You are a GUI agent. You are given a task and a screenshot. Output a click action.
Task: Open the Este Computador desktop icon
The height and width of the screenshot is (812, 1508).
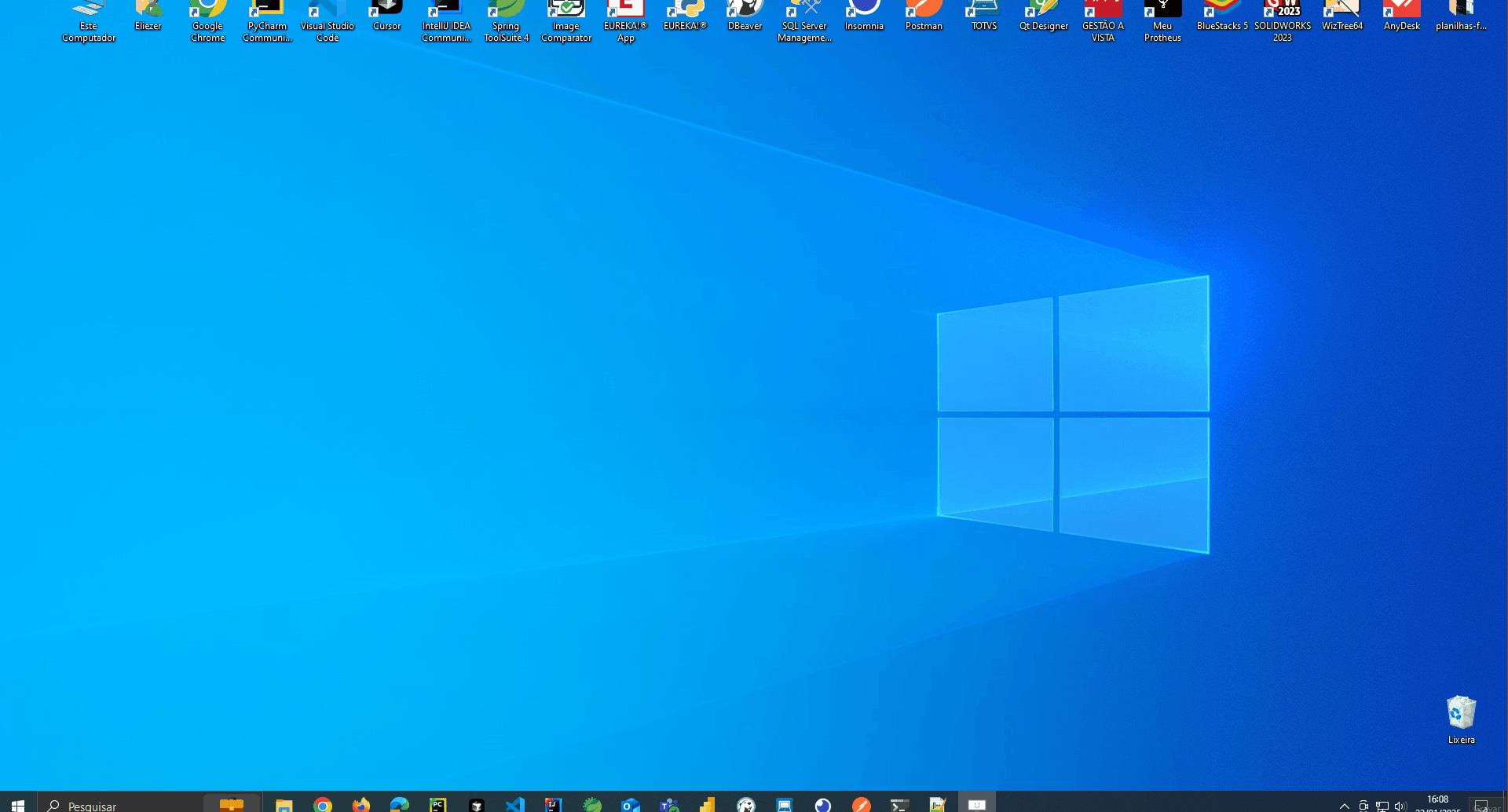point(89,21)
